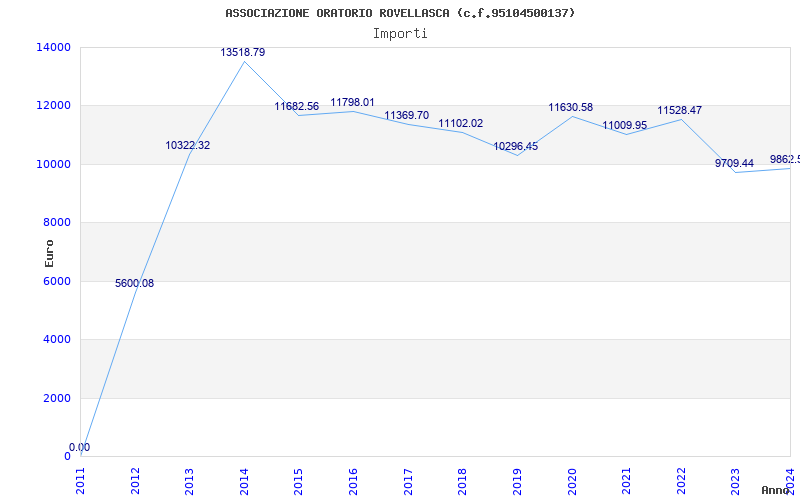The height and width of the screenshot is (500, 800).
Task: Select the 11009.95 data label
Action: pyautogui.click(x=625, y=126)
